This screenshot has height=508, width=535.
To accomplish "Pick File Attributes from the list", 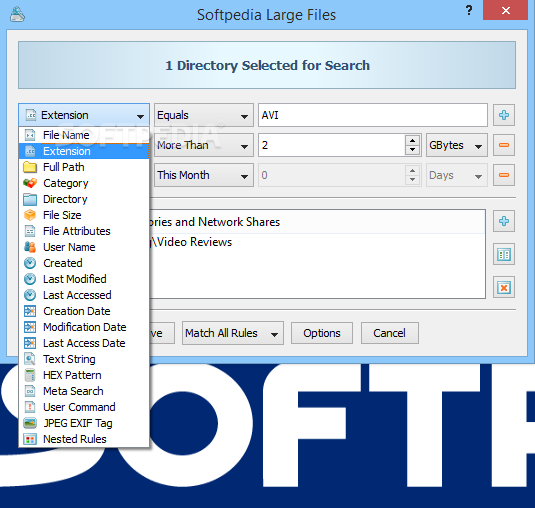I will point(84,231).
